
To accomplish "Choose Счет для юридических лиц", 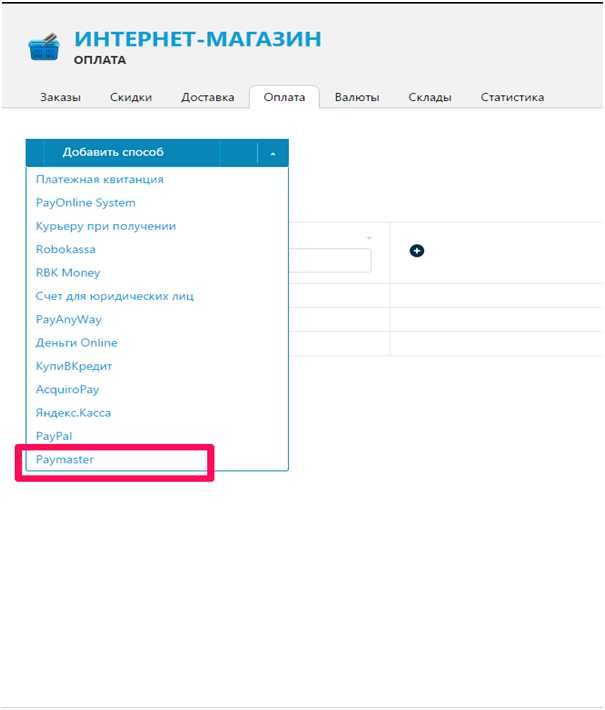I will click(x=114, y=296).
